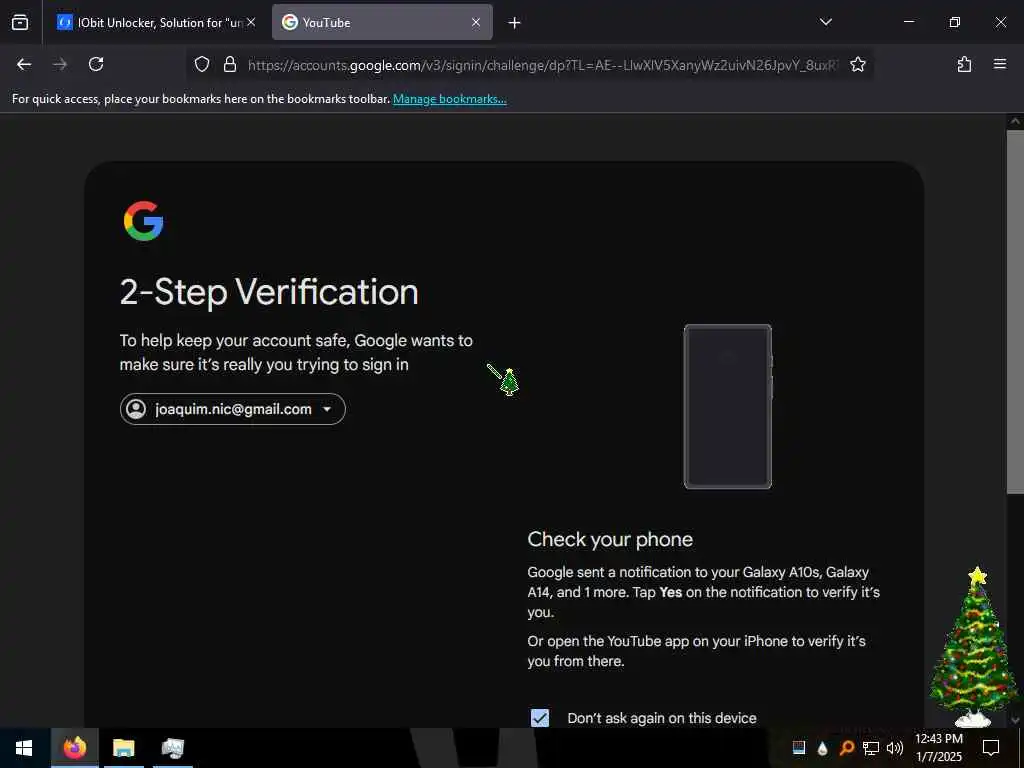Open a new tab with plus button
The height and width of the screenshot is (768, 1024).
click(x=514, y=23)
